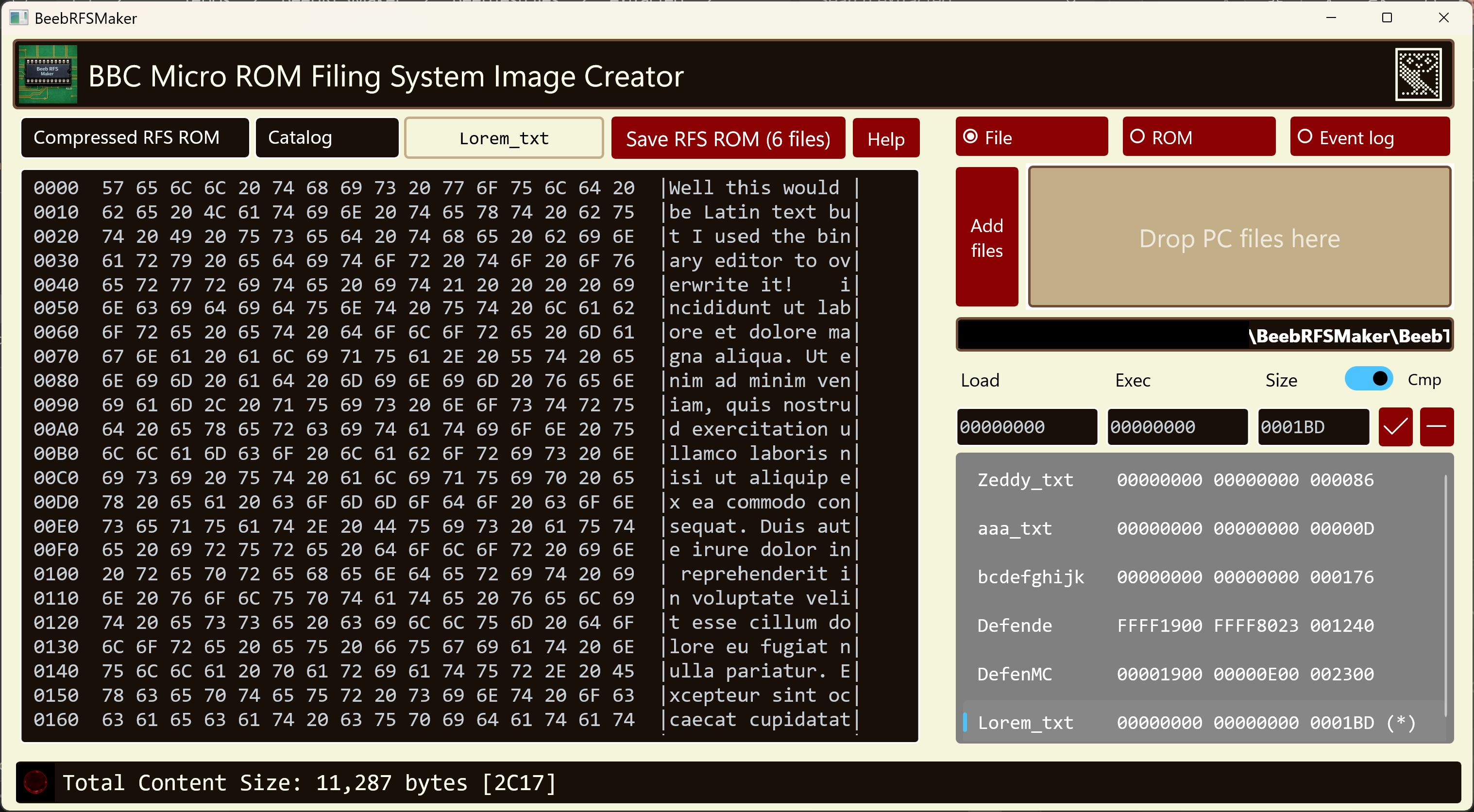
Task: Click the Cmp label text
Action: click(1424, 379)
